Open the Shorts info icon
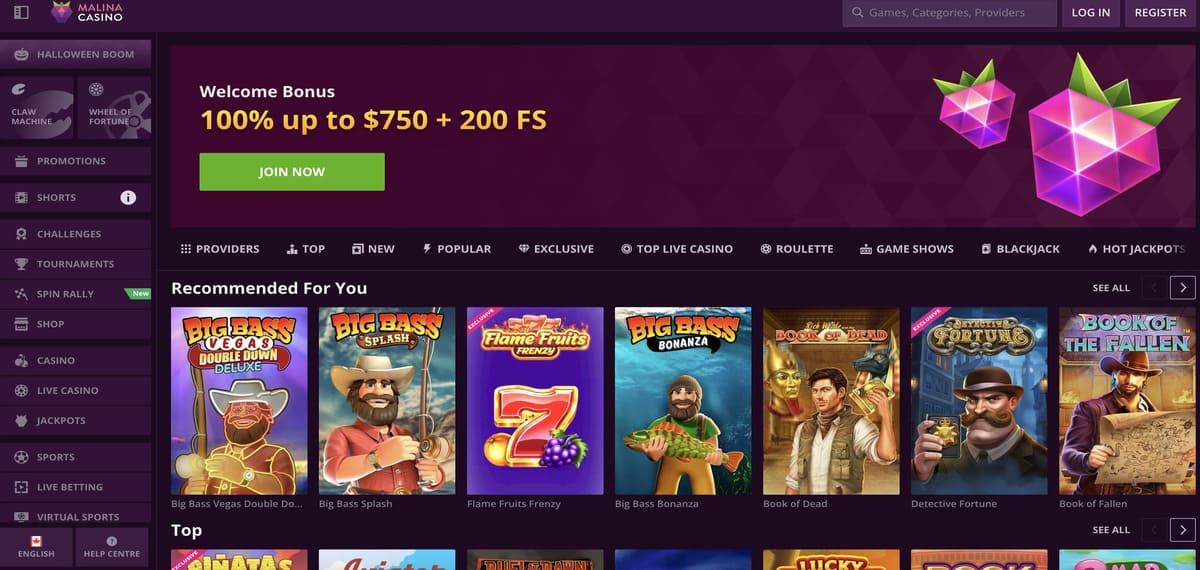The image size is (1200, 570). coord(128,197)
